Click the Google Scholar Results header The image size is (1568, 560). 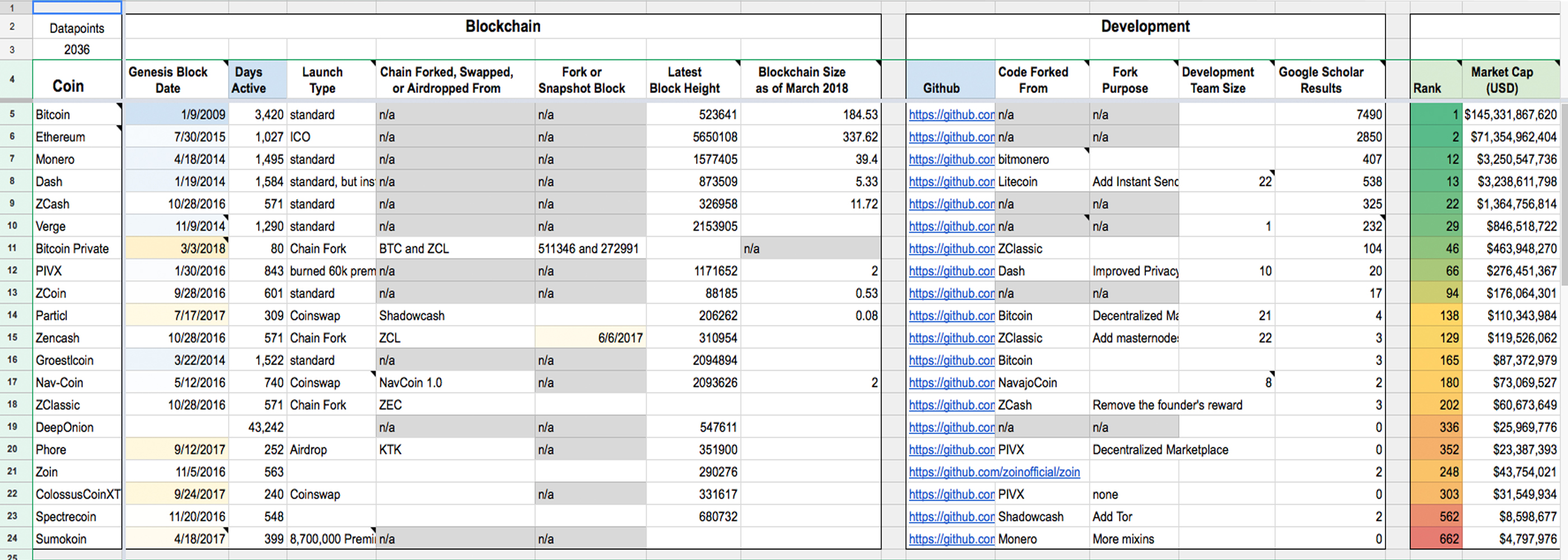(1330, 79)
